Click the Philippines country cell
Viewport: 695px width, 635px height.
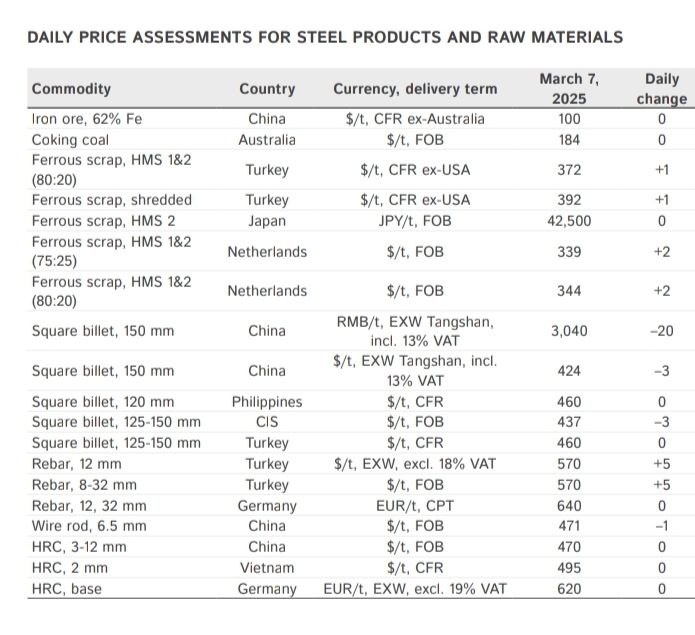267,402
